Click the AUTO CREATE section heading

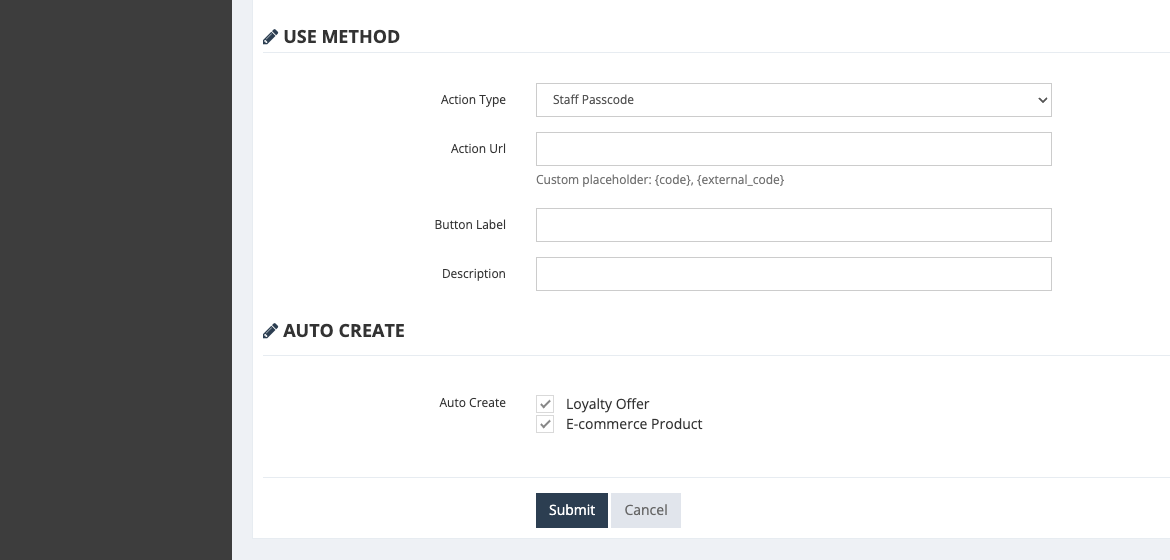click(x=344, y=331)
